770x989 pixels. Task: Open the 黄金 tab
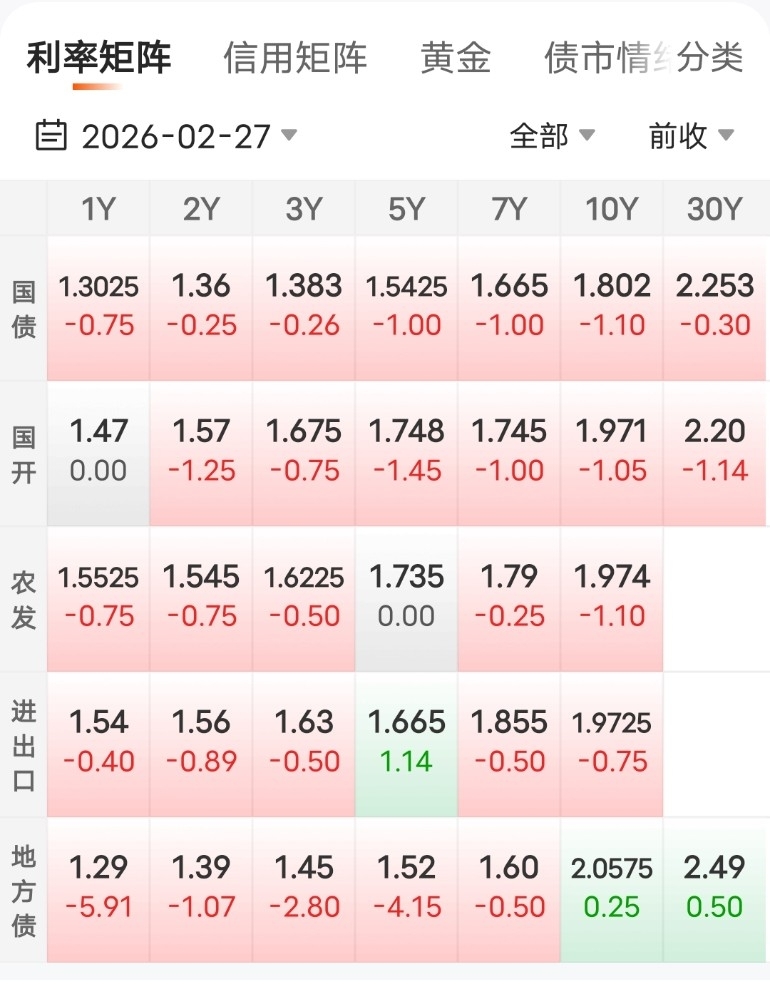(x=455, y=58)
